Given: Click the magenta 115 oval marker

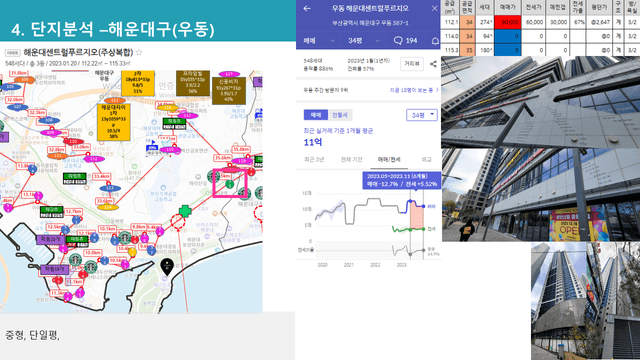Looking at the screenshot, I should coord(170,150).
